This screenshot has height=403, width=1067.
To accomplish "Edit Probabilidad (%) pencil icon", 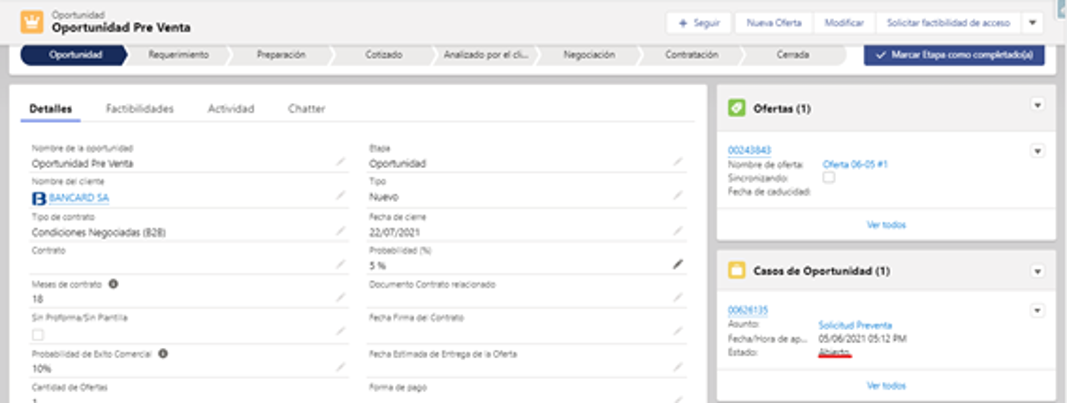I will 678,264.
